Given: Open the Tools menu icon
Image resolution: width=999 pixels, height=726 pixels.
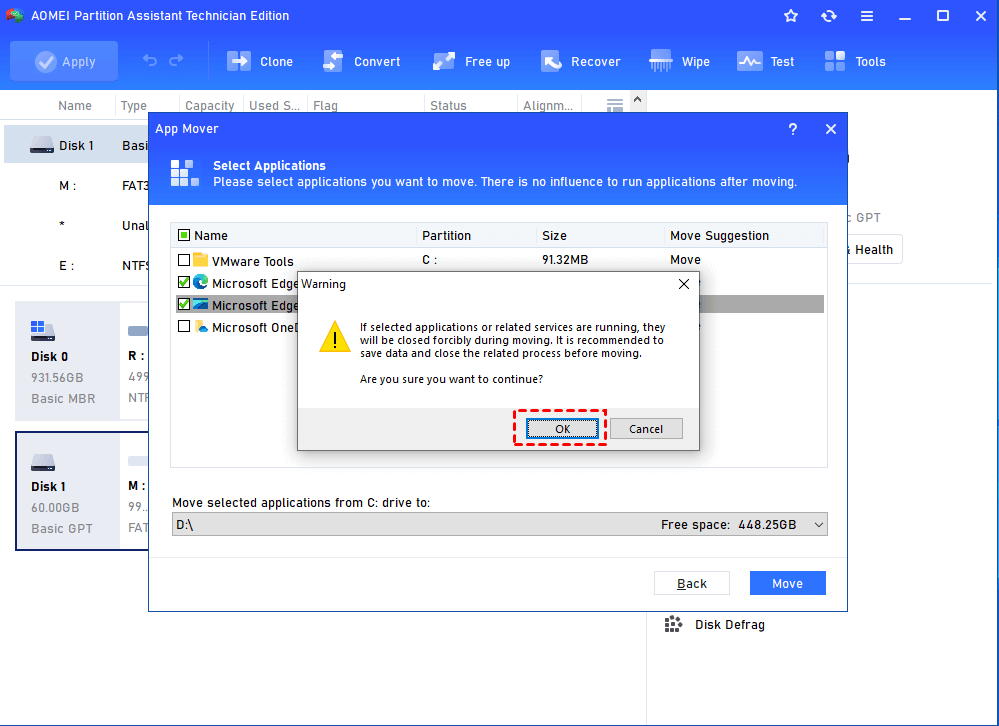Looking at the screenshot, I should 835,61.
